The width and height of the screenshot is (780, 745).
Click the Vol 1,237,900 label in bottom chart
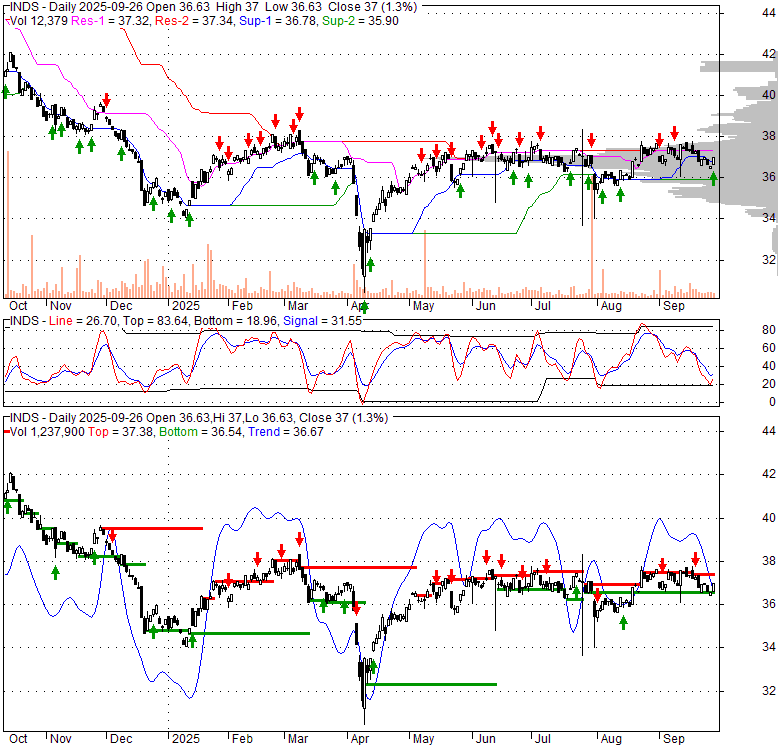pos(47,432)
